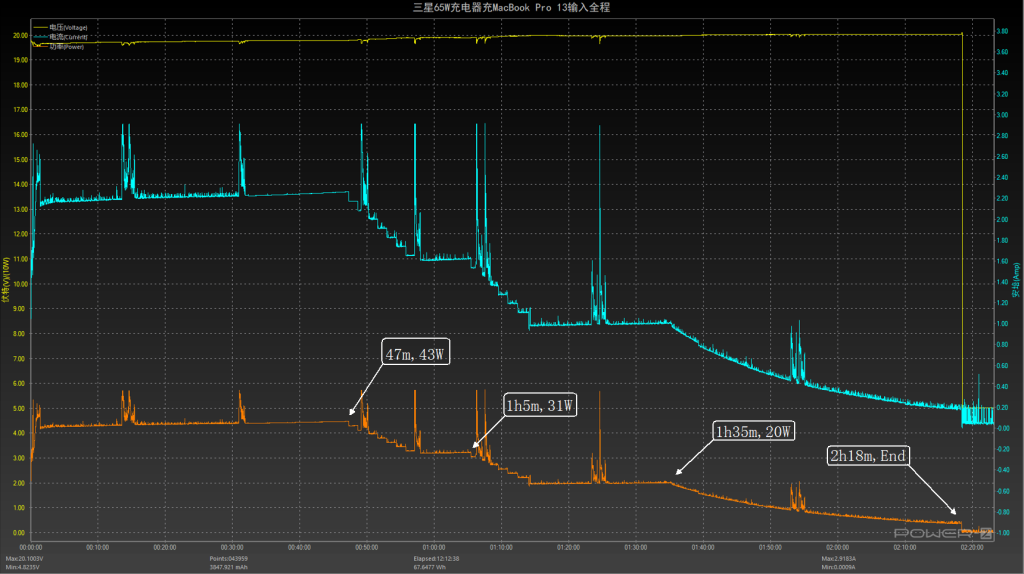Click the left axis title 伏特(V)/(10W)
1024x574 pixels.
tap(6, 279)
